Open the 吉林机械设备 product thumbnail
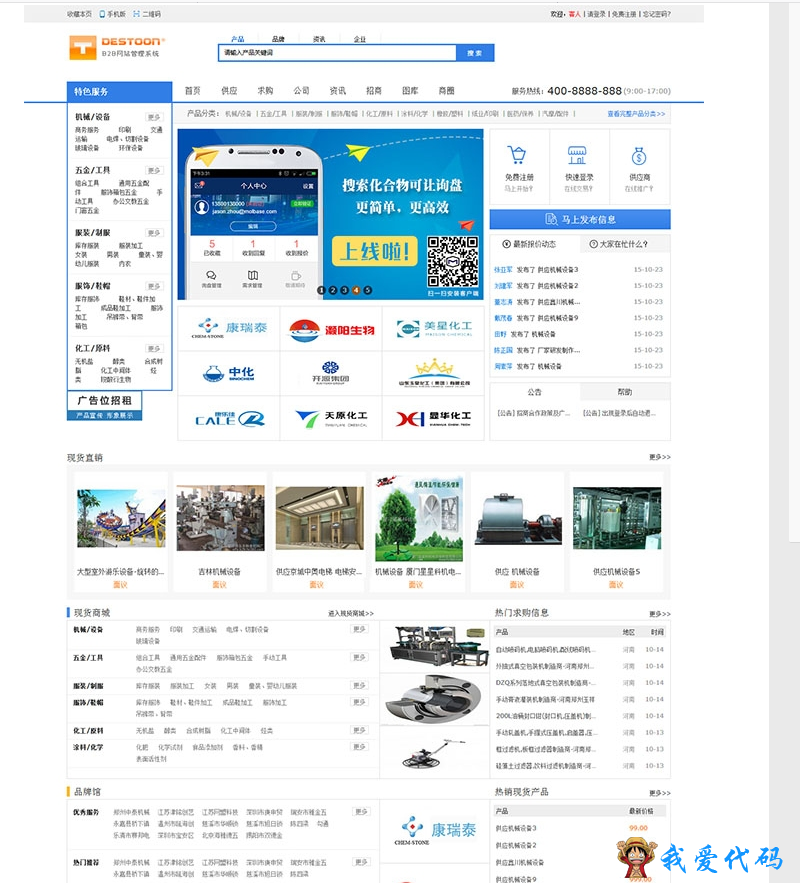This screenshot has width=800, height=883. (220, 518)
